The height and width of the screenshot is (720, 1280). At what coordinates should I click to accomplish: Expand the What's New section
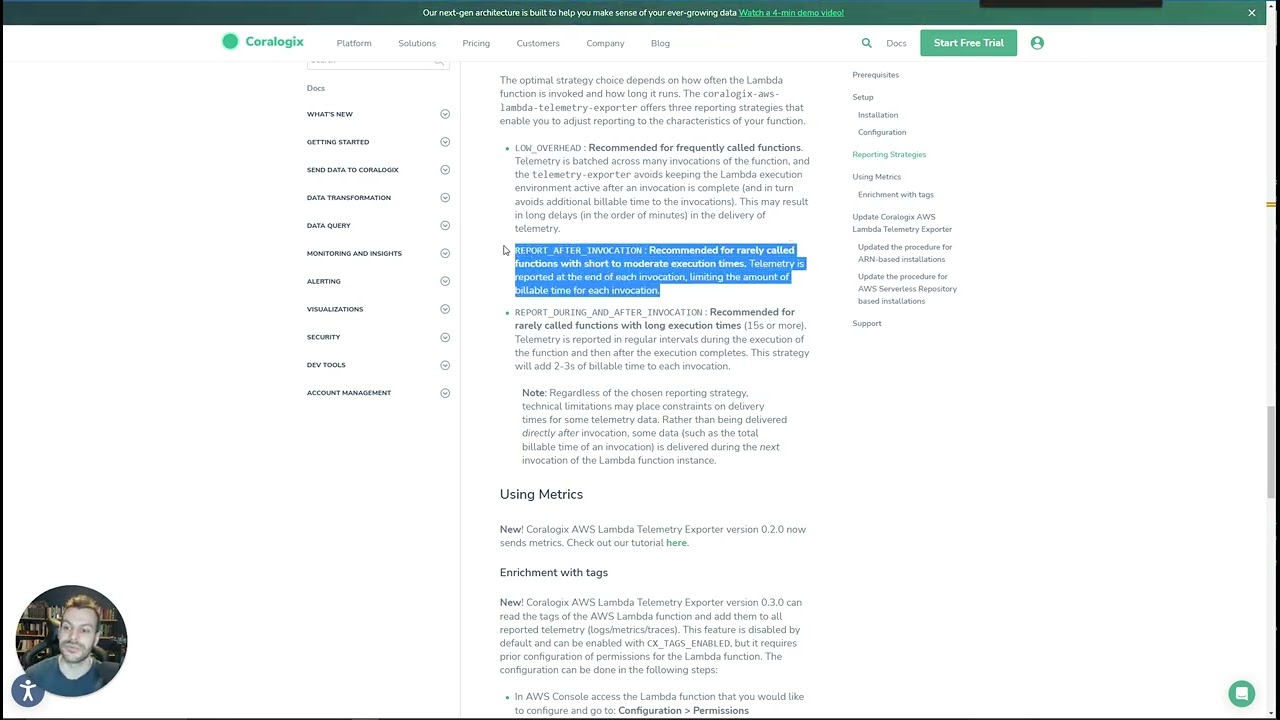(445, 114)
